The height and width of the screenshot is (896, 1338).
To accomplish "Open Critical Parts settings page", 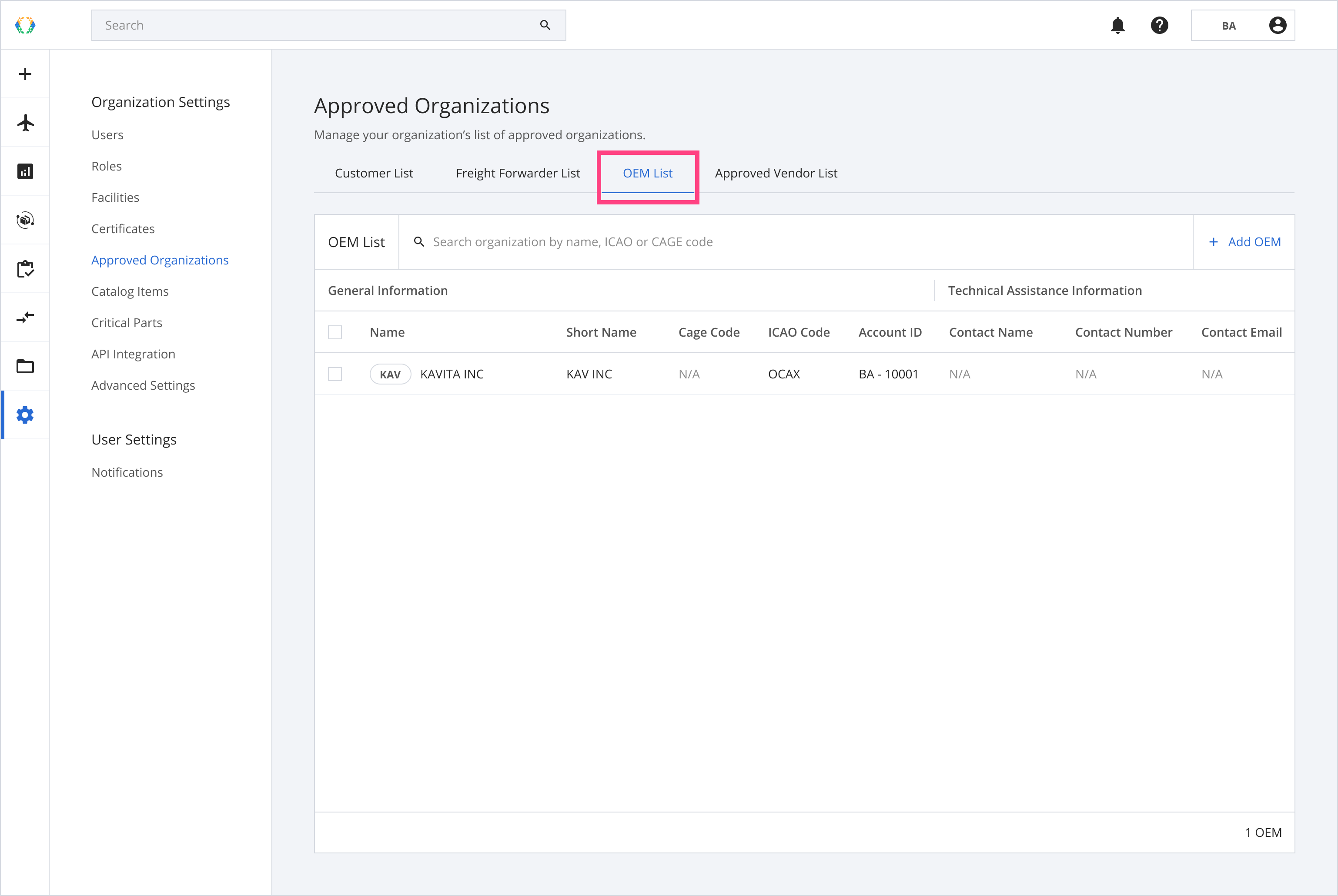I will tap(127, 323).
